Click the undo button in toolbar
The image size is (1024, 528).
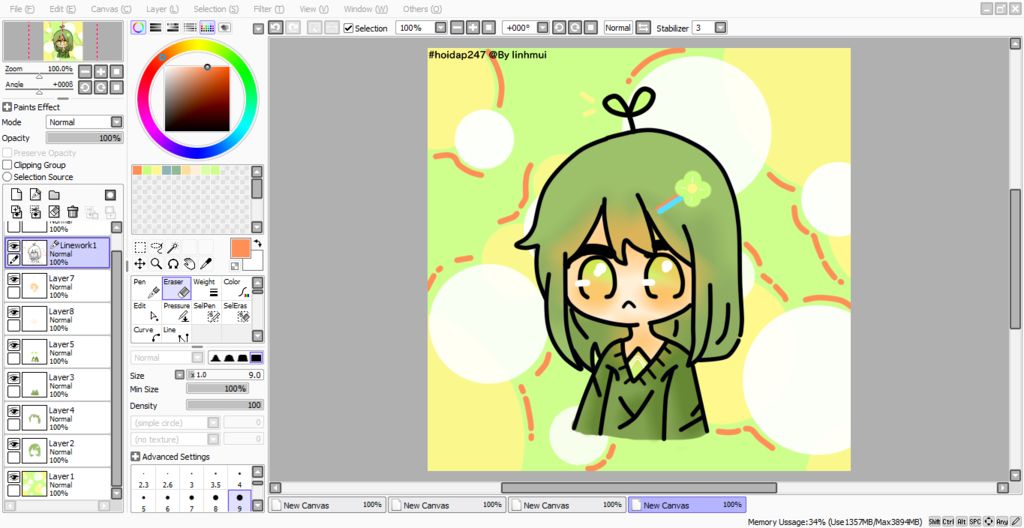click(x=275, y=27)
